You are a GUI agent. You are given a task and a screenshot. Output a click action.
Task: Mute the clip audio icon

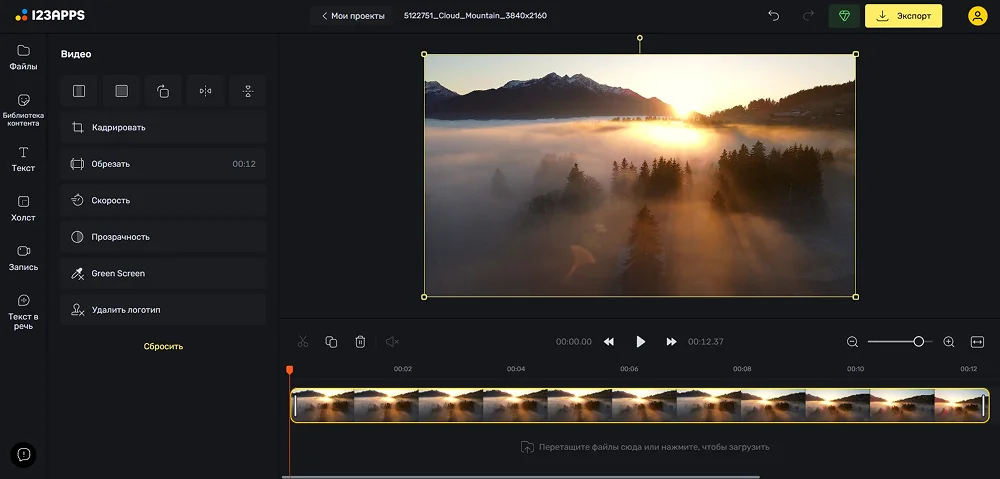[x=392, y=342]
